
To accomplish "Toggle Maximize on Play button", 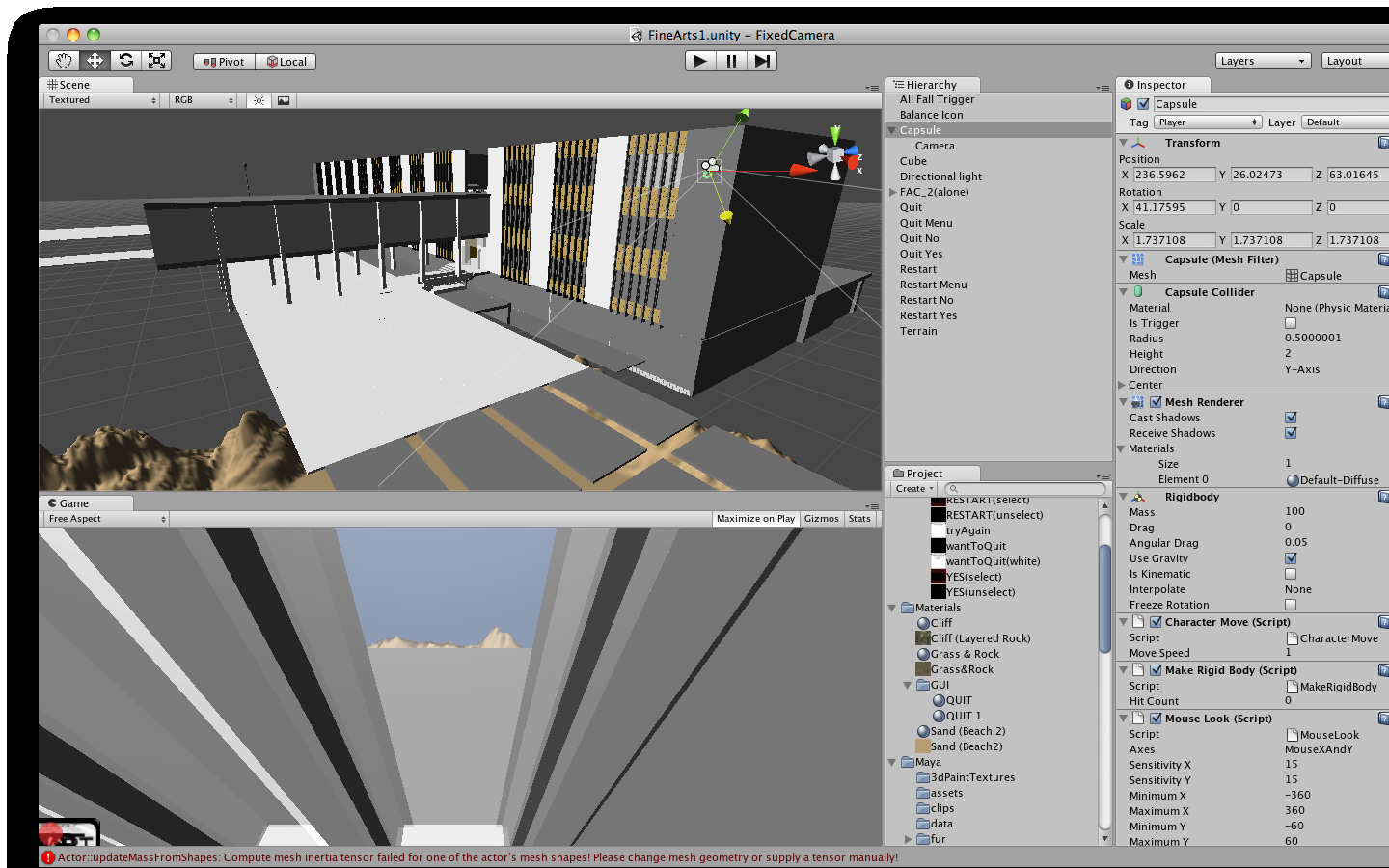I will coord(755,519).
